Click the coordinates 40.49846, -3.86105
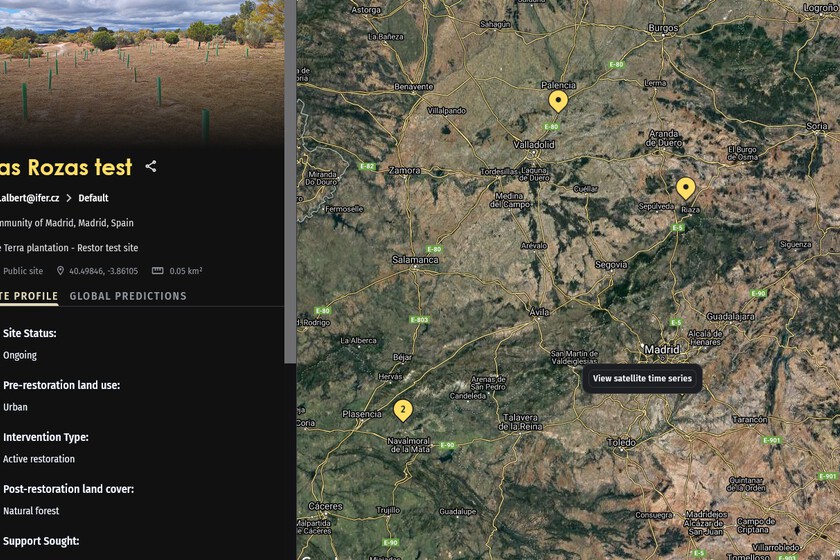Screen dimensions: 840x560 point(103,271)
